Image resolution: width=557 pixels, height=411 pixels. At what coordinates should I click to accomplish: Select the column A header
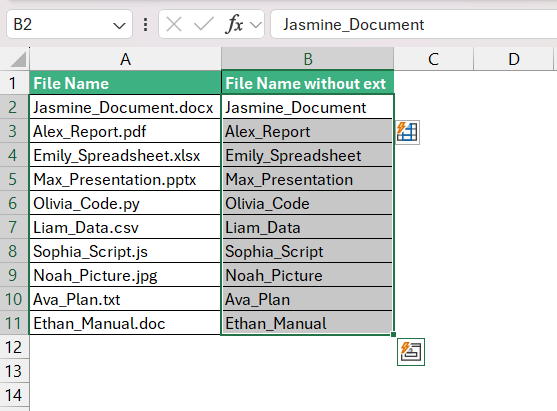click(x=125, y=59)
